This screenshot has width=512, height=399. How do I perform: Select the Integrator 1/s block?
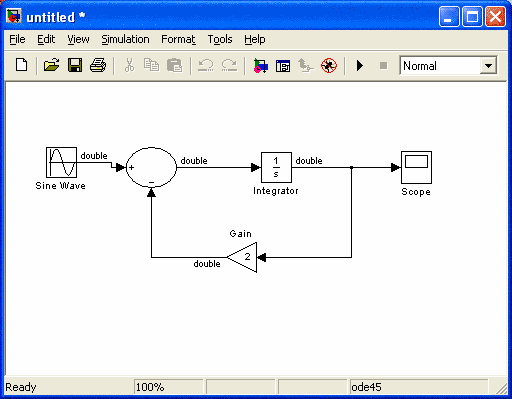point(276,167)
